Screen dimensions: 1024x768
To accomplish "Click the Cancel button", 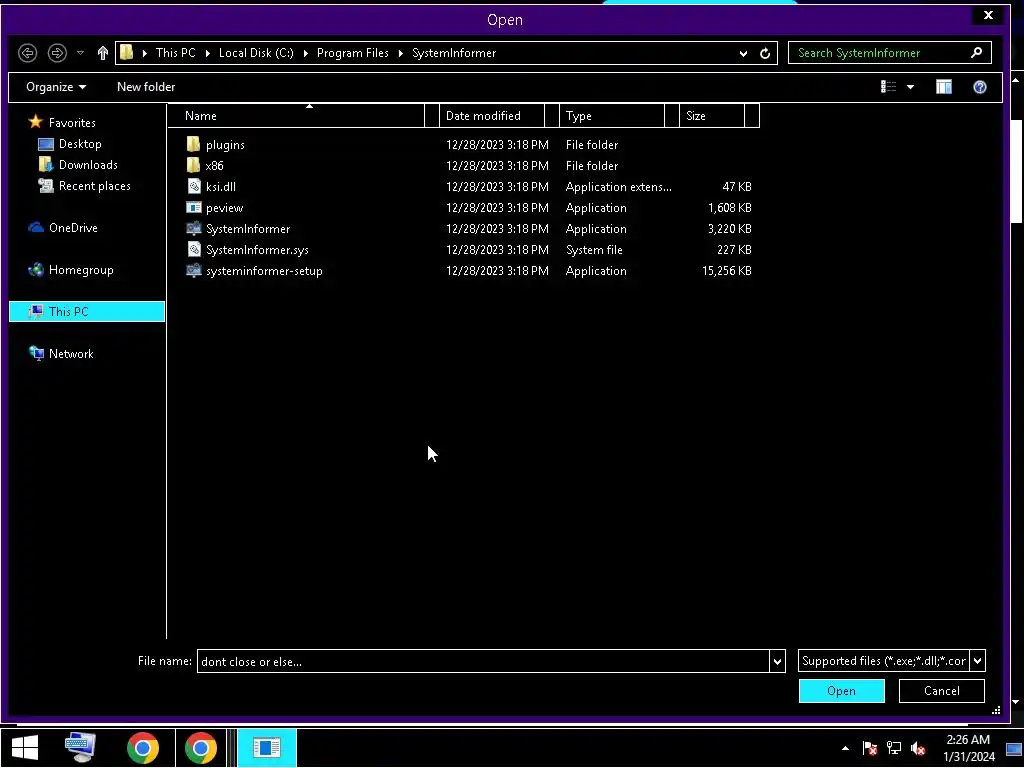I will pos(942,691).
